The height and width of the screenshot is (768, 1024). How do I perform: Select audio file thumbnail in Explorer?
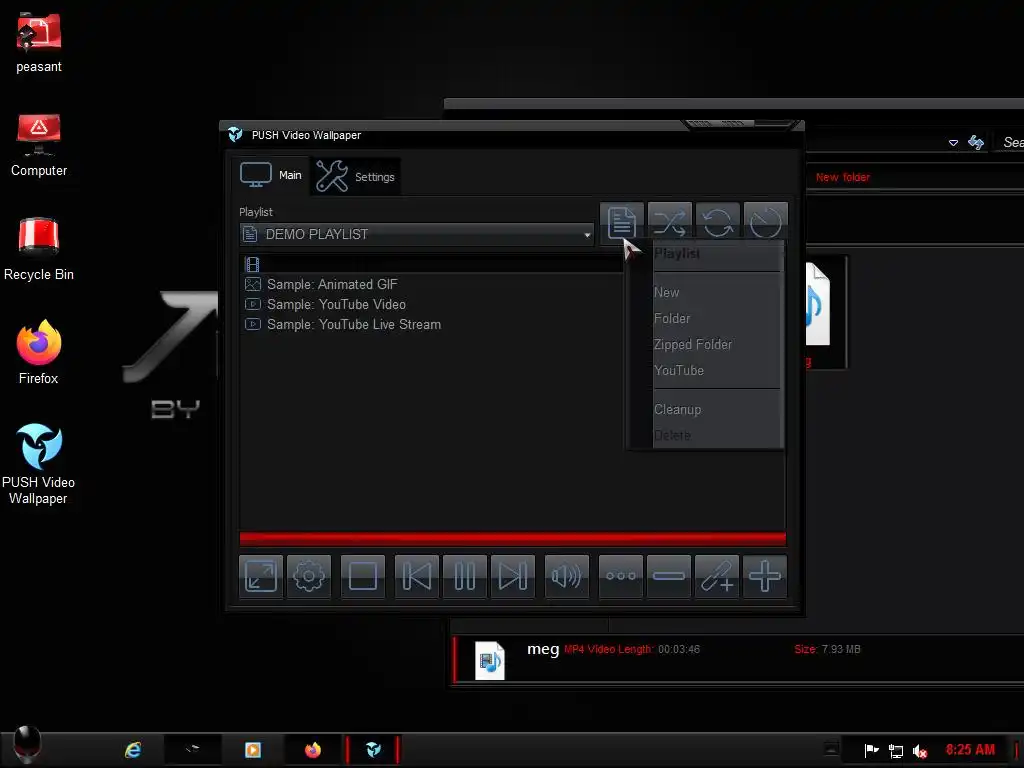click(818, 304)
